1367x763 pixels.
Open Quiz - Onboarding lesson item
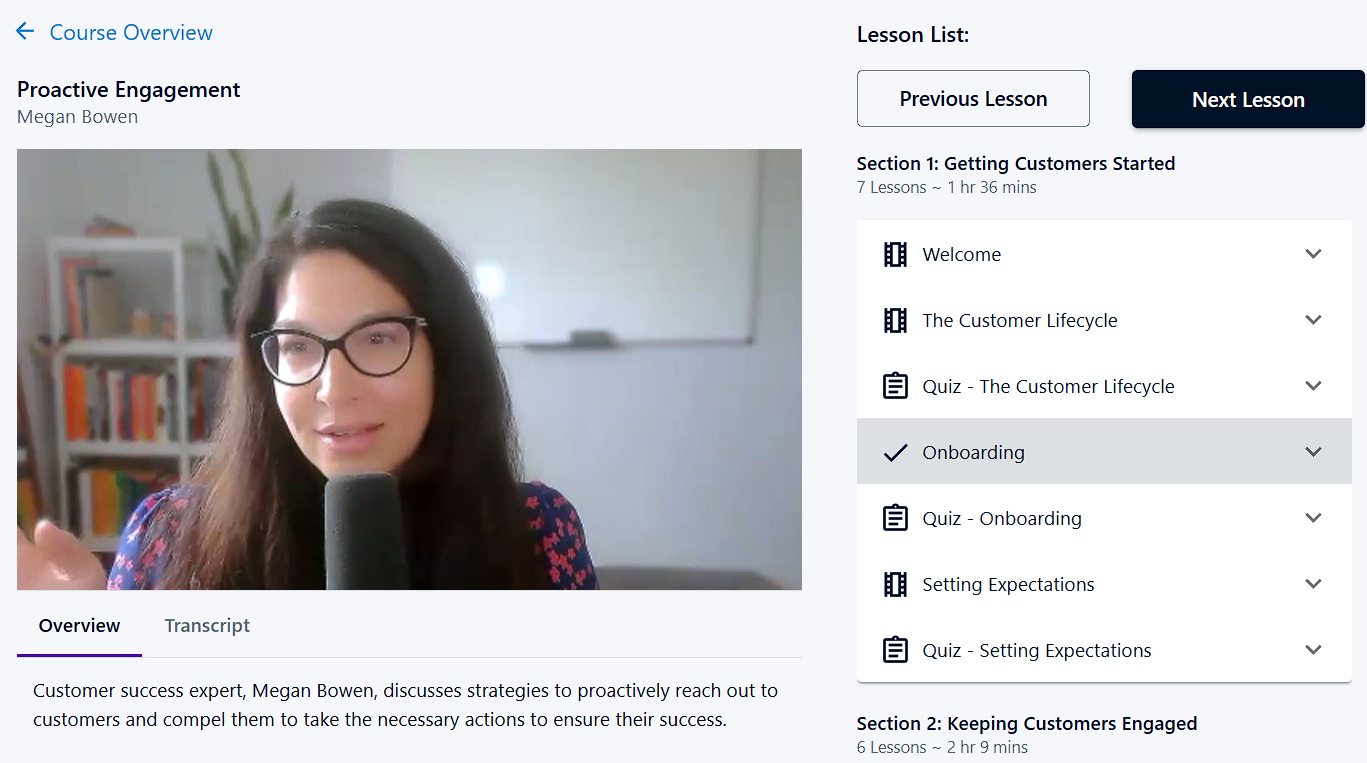(1001, 519)
